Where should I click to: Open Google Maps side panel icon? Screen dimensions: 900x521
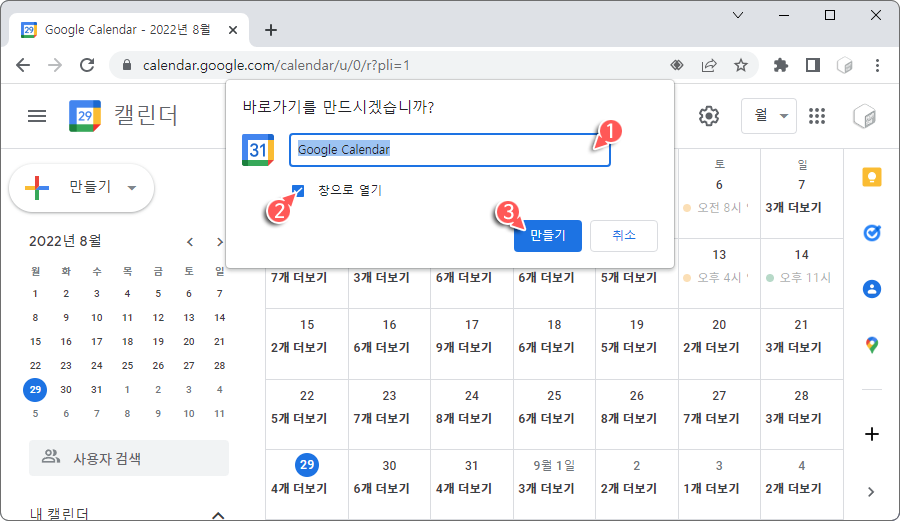[x=872, y=345]
